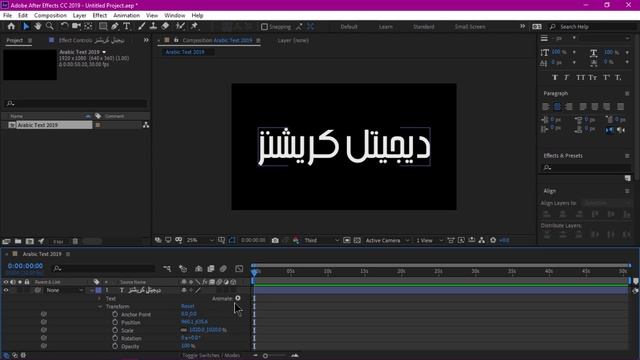Screen dimensions: 640x360
Task: Switch to the Small Screen workspace
Action: 470,27
